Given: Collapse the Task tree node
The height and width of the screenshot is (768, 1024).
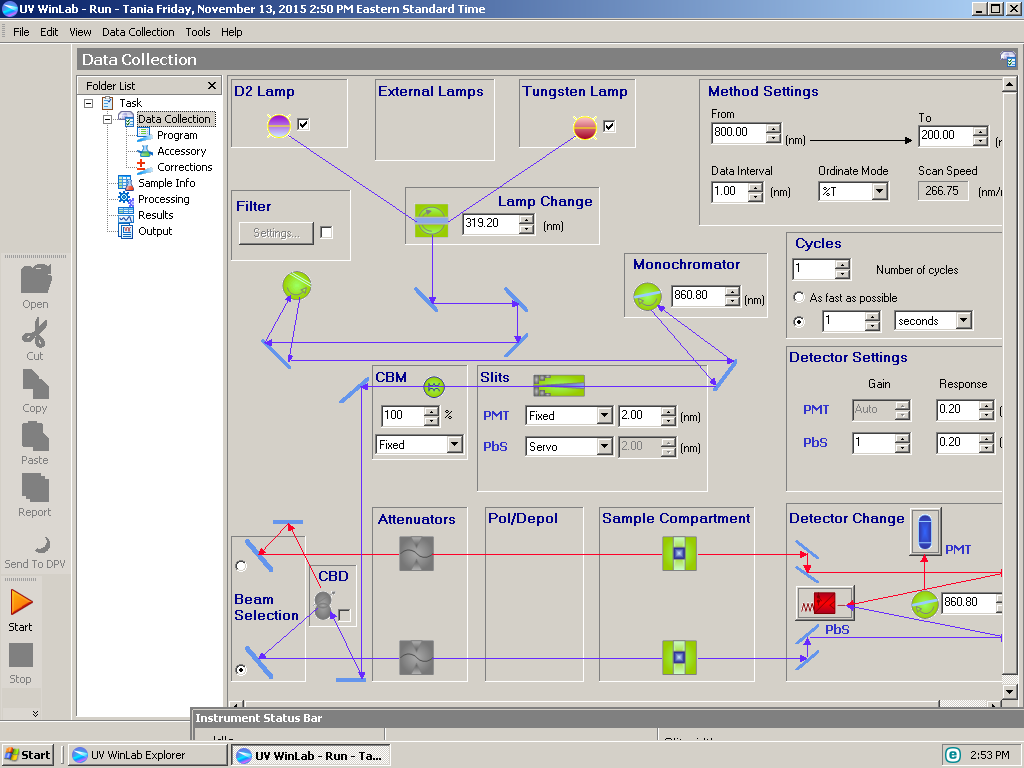Looking at the screenshot, I should point(89,103).
